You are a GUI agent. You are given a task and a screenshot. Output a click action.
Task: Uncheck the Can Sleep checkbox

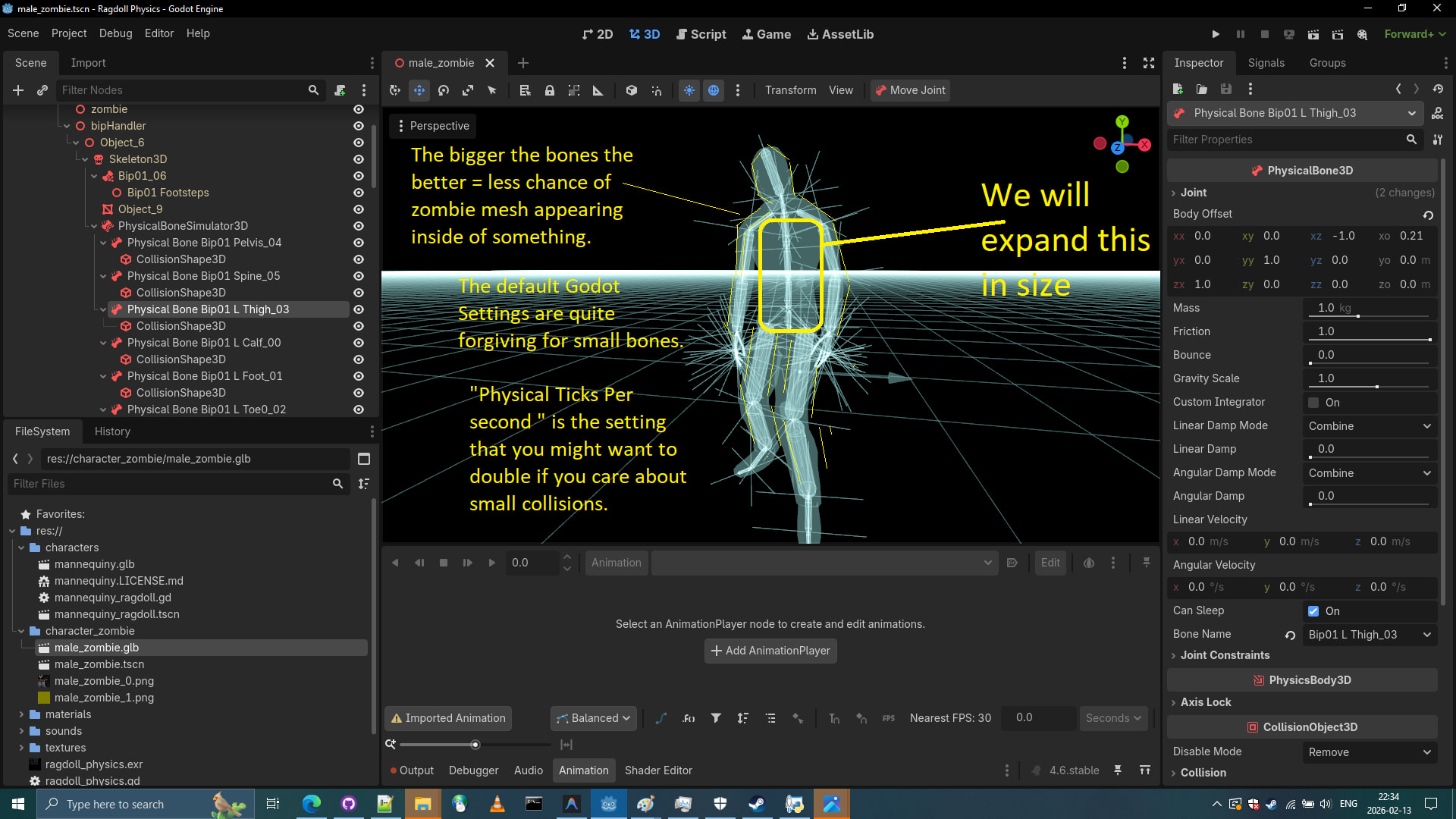[x=1313, y=611]
